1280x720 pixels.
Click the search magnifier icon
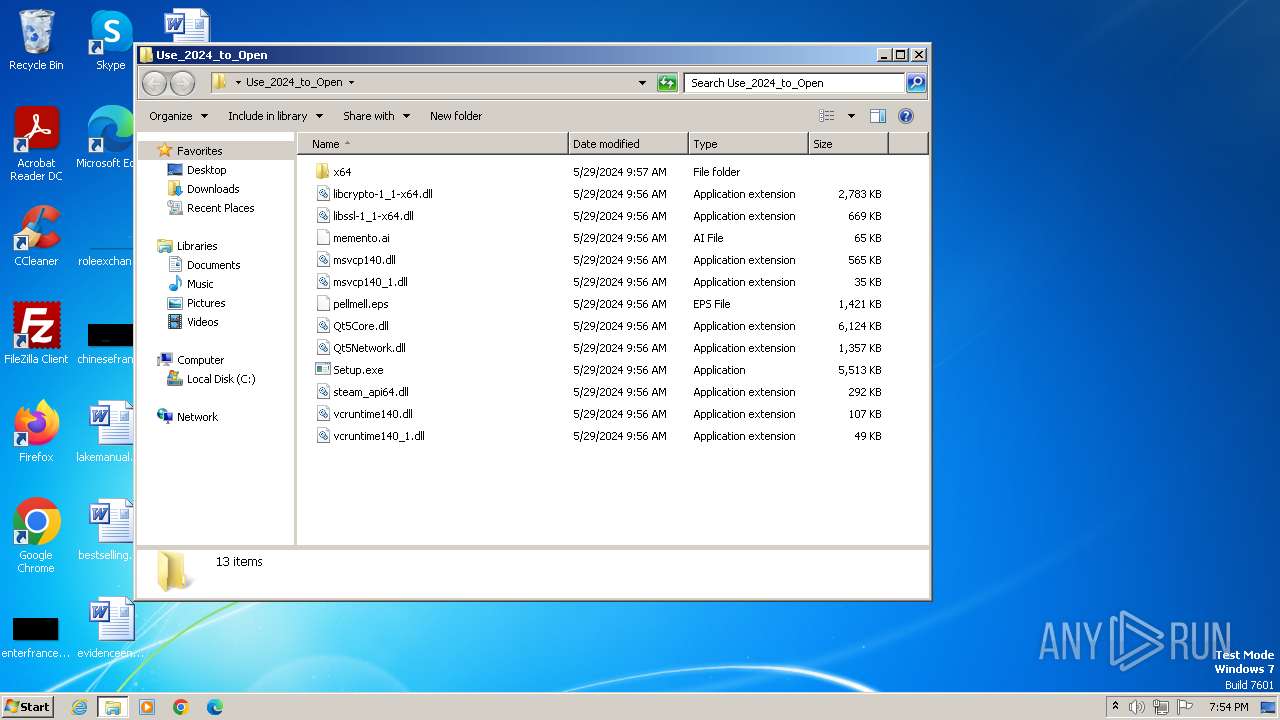916,83
